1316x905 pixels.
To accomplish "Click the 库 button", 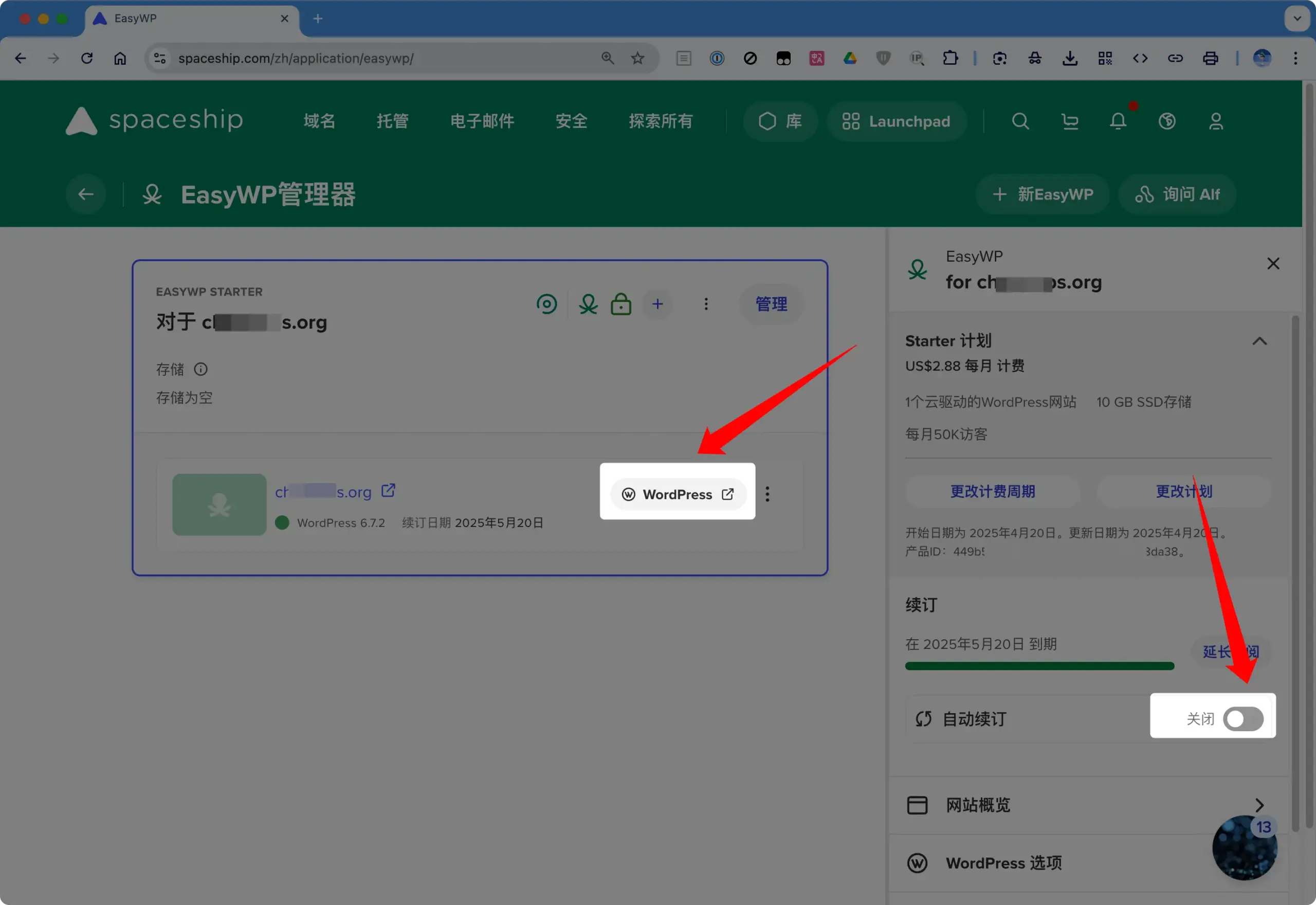I will [x=780, y=121].
